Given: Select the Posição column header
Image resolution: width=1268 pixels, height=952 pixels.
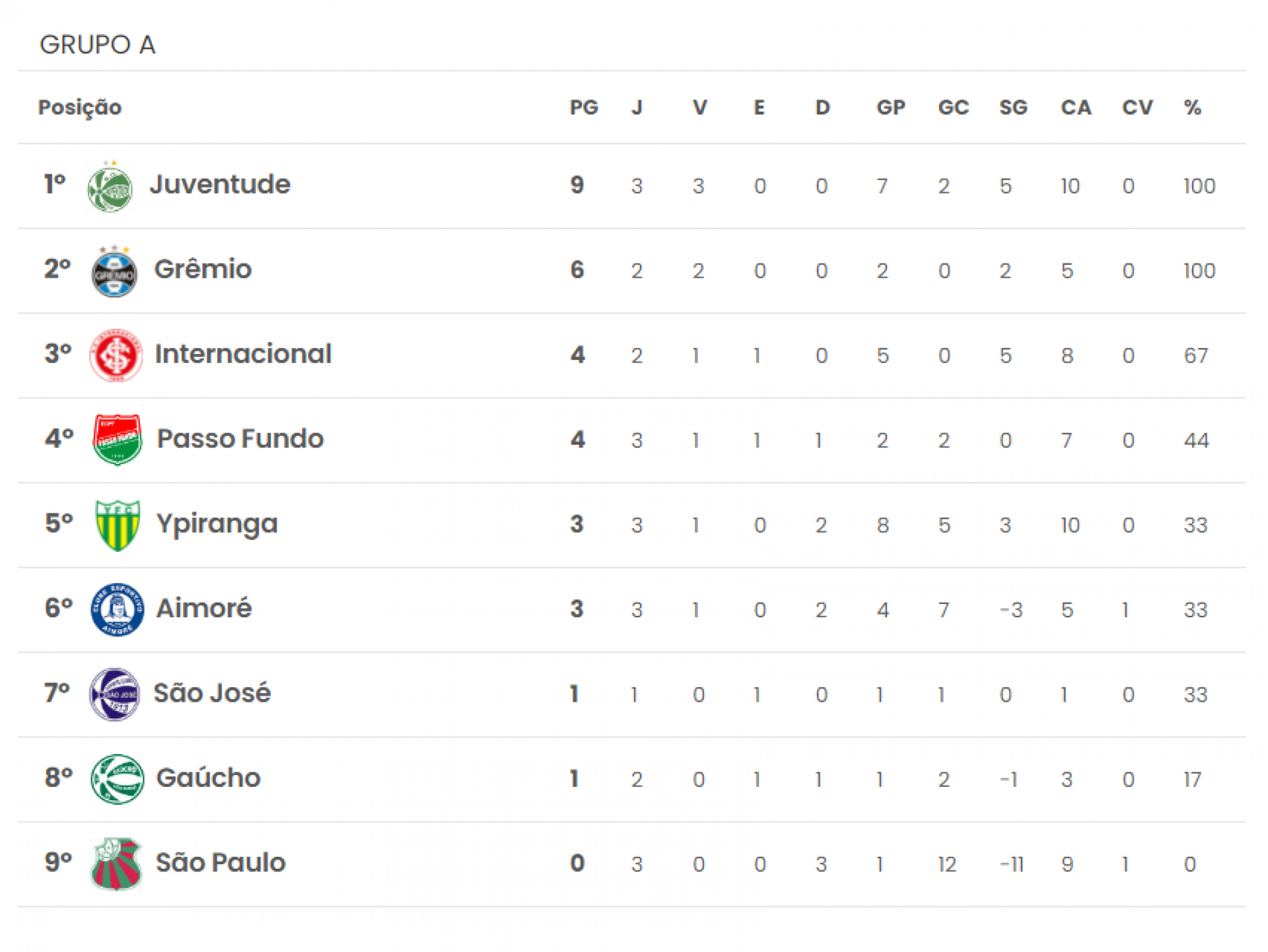Looking at the screenshot, I should click(80, 108).
